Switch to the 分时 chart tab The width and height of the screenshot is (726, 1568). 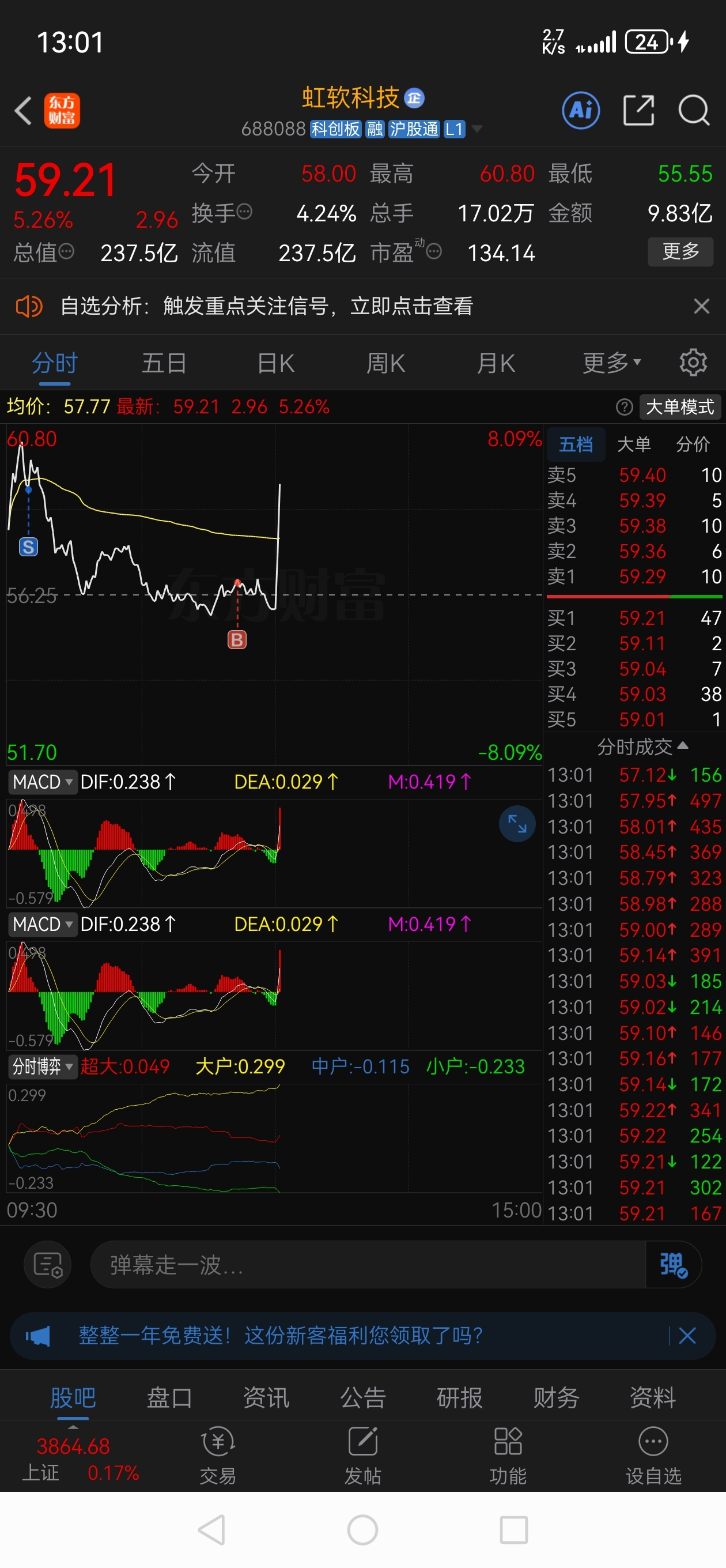click(55, 363)
